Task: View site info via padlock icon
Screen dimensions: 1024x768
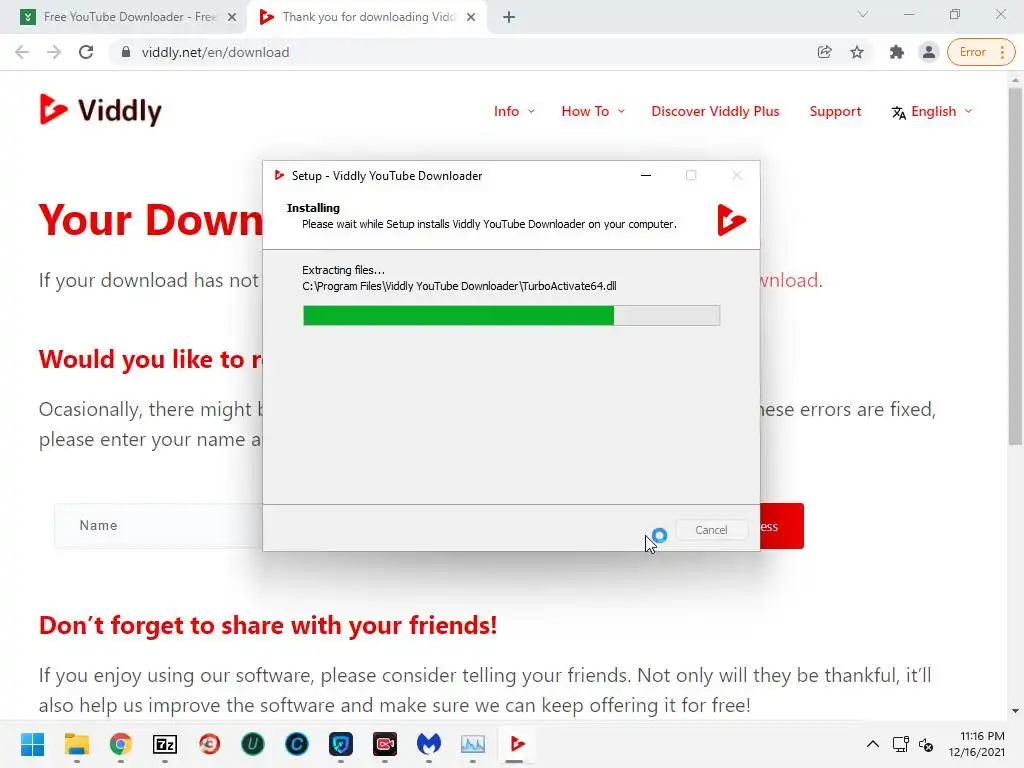Action: pyautogui.click(x=126, y=52)
